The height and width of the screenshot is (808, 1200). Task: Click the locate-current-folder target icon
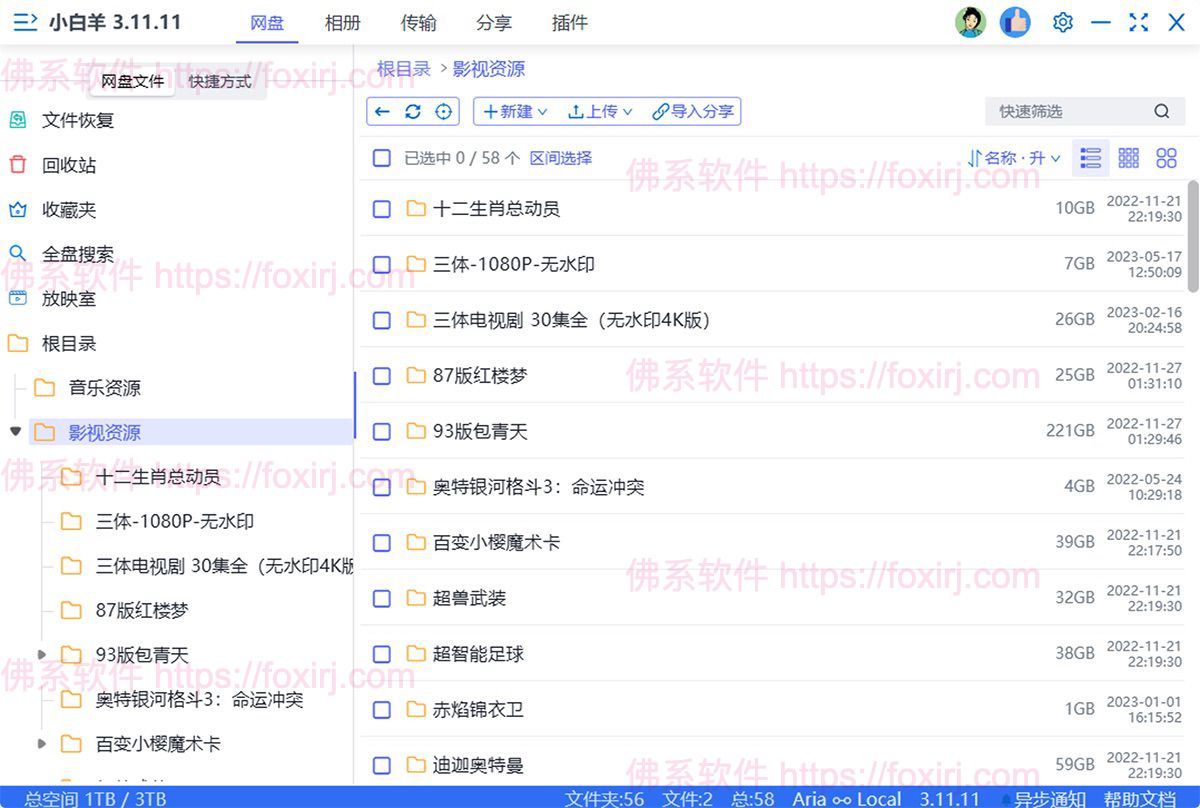coord(442,111)
